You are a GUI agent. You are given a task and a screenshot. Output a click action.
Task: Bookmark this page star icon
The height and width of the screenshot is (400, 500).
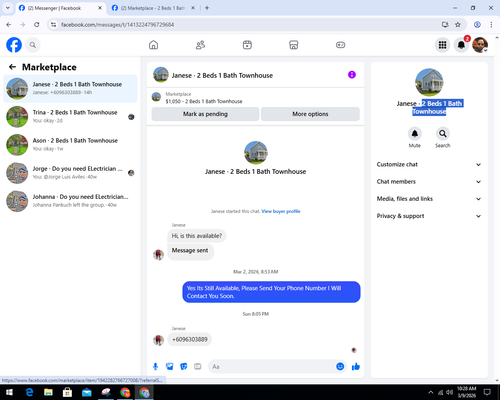(458, 25)
